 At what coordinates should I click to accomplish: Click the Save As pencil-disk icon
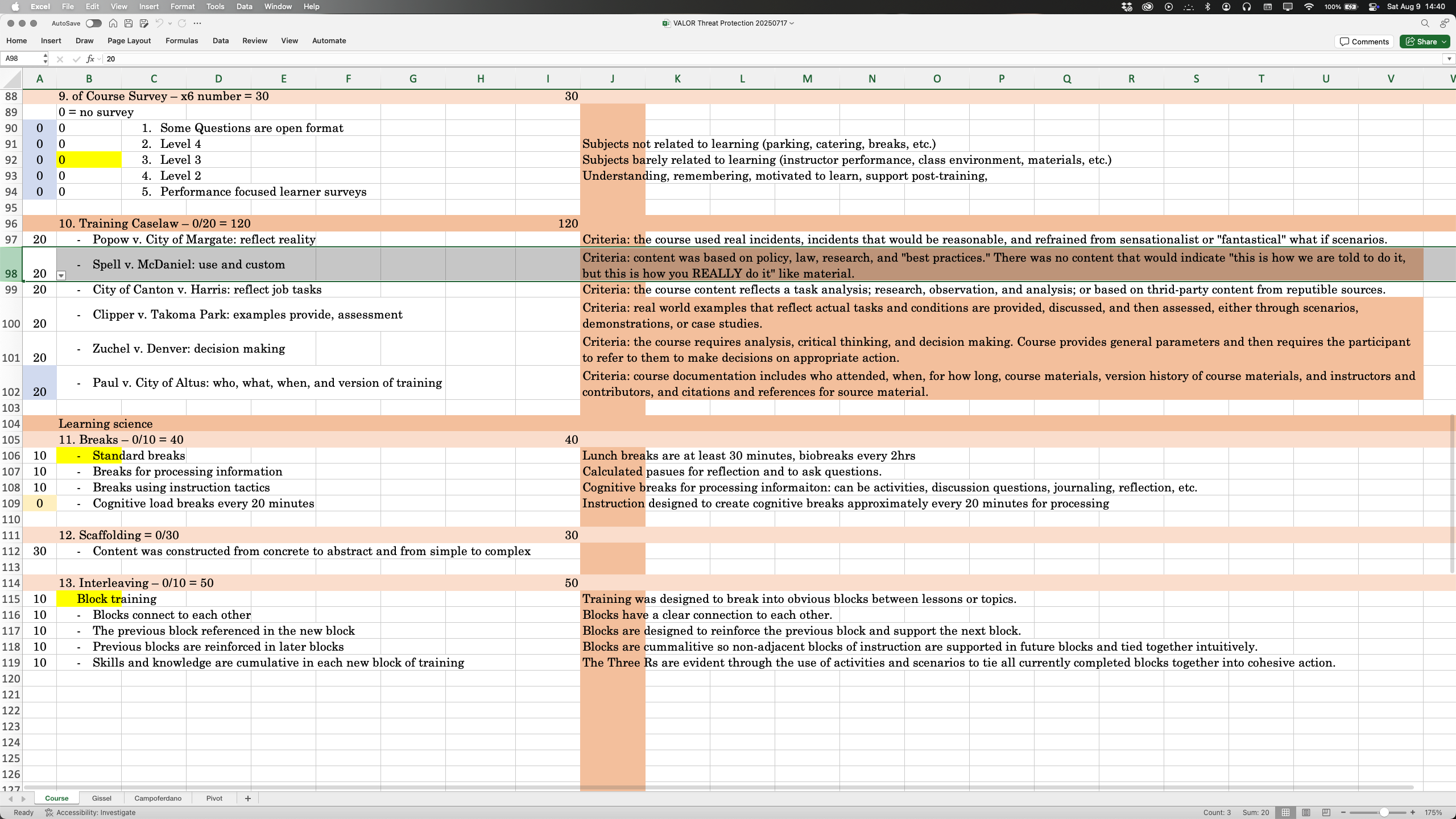point(144,23)
